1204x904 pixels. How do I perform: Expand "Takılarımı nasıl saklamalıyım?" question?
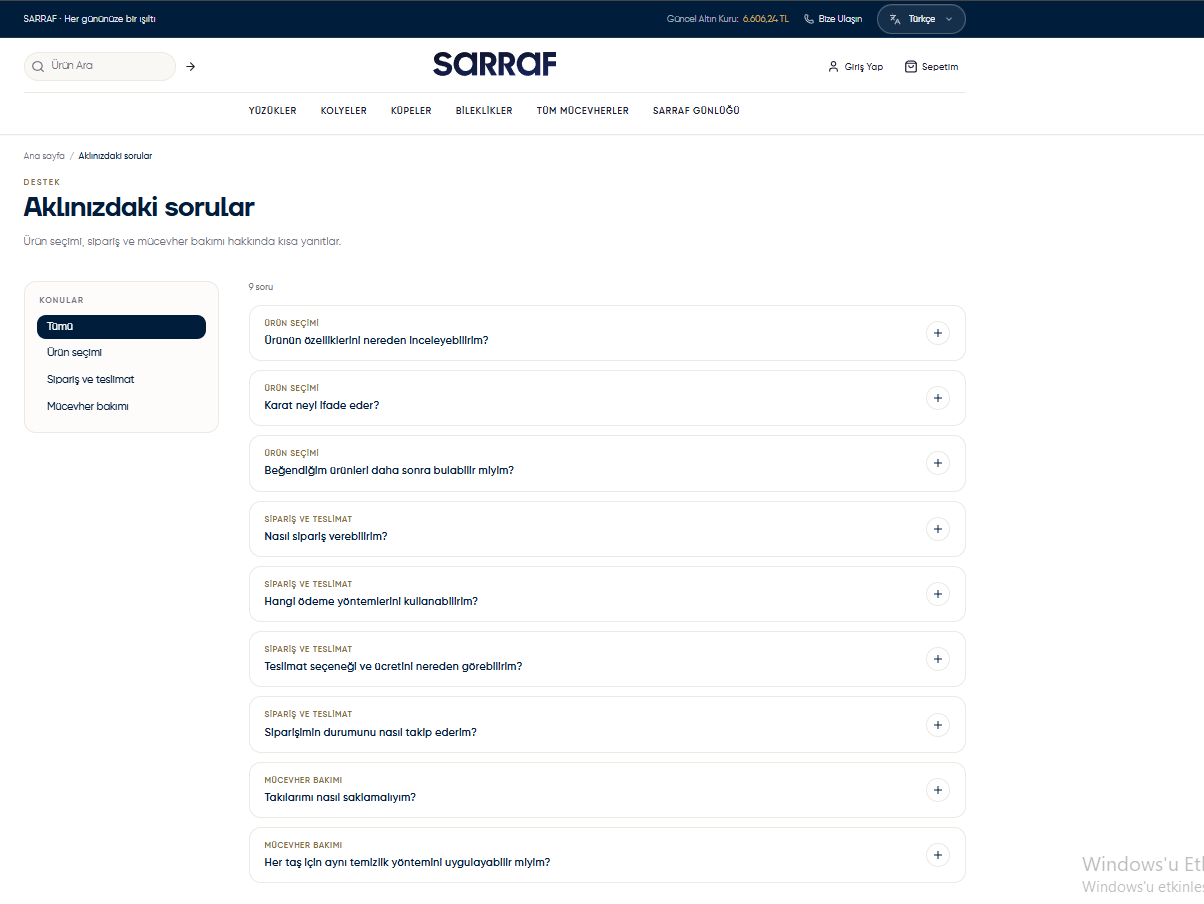pyautogui.click(x=607, y=790)
